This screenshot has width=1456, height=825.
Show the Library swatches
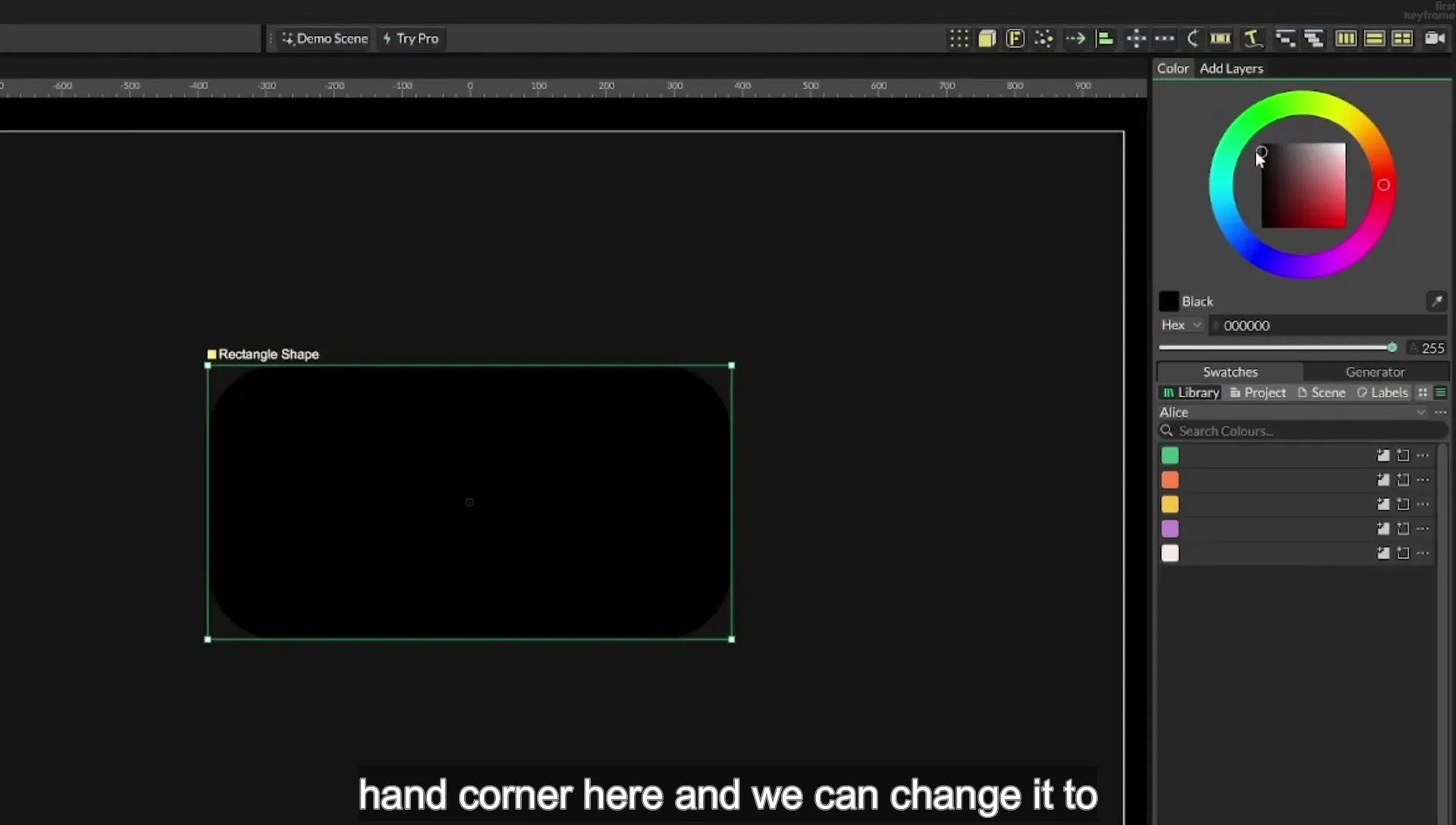pos(1191,392)
